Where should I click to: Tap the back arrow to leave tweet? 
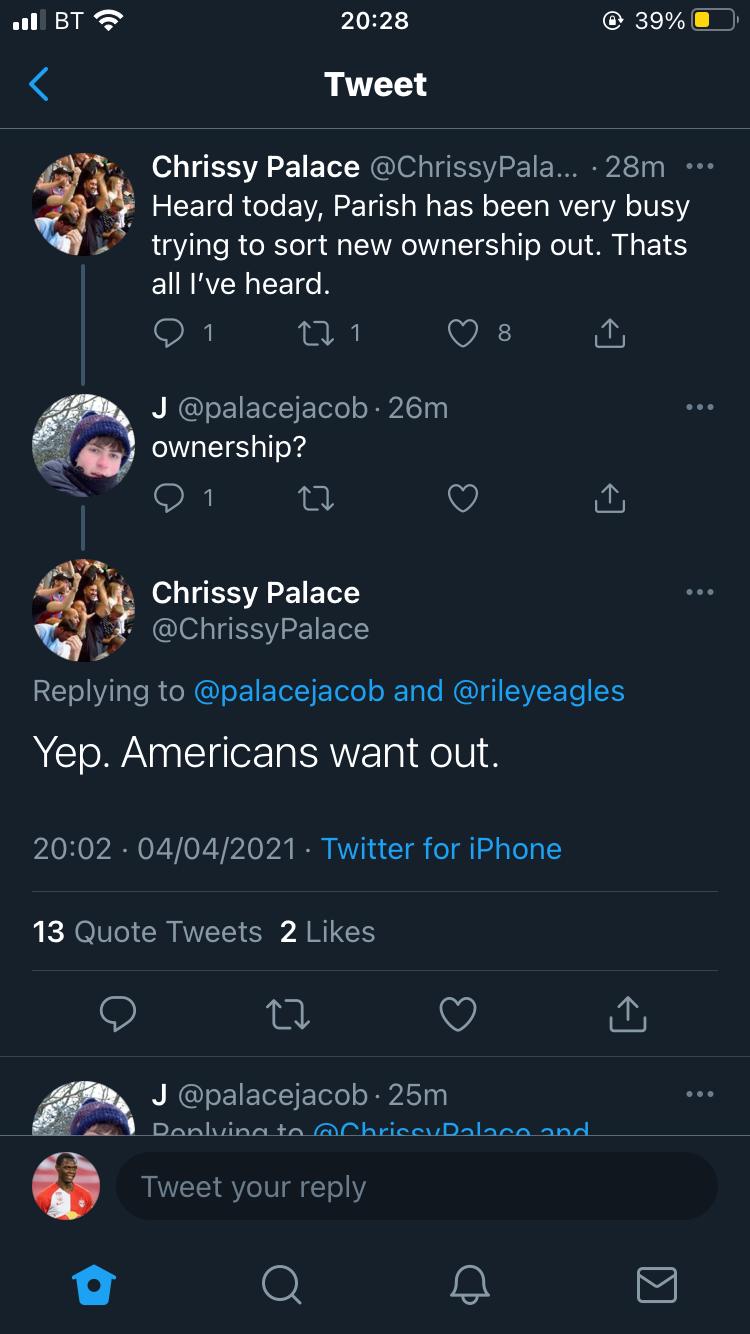(x=39, y=85)
